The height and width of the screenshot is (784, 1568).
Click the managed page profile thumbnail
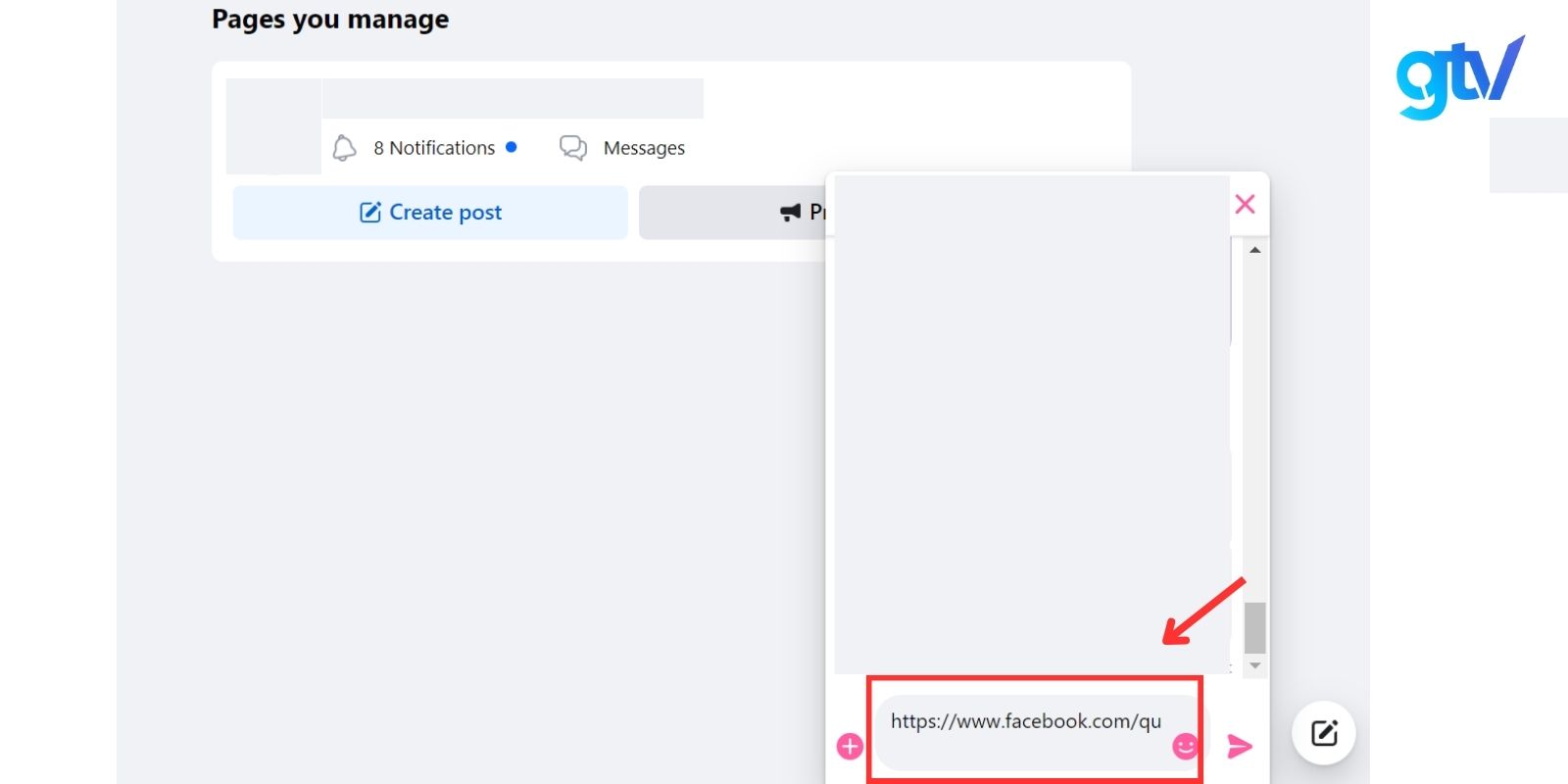pyautogui.click(x=273, y=126)
